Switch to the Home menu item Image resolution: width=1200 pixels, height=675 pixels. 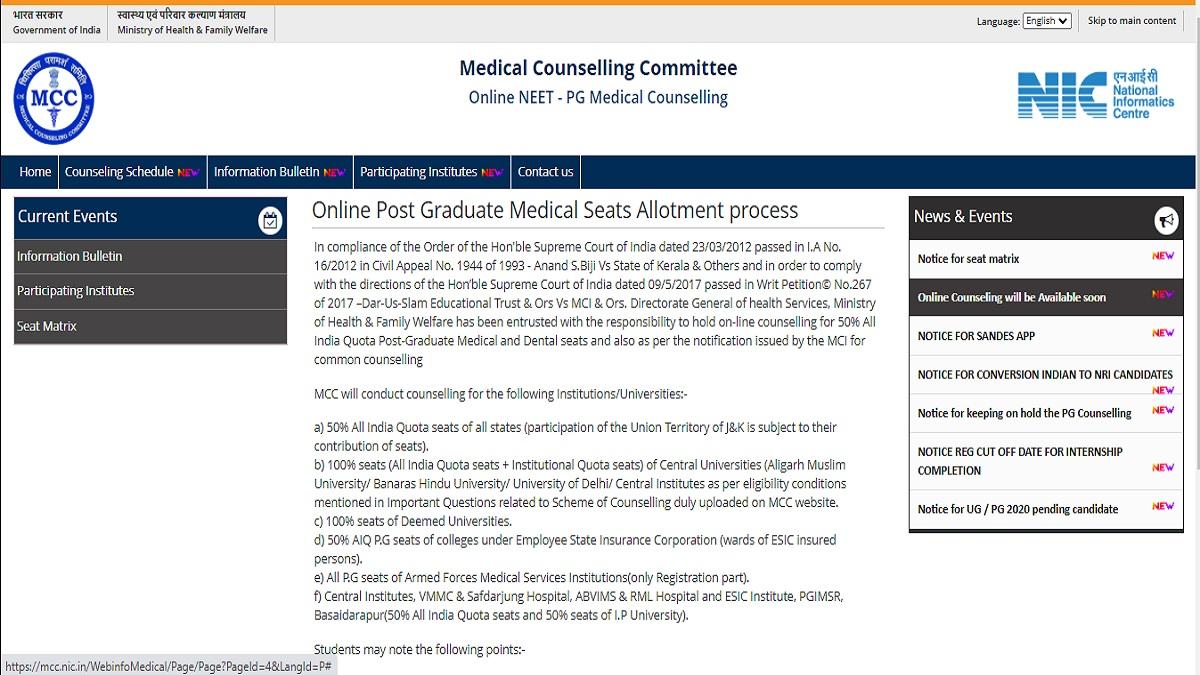click(x=34, y=172)
